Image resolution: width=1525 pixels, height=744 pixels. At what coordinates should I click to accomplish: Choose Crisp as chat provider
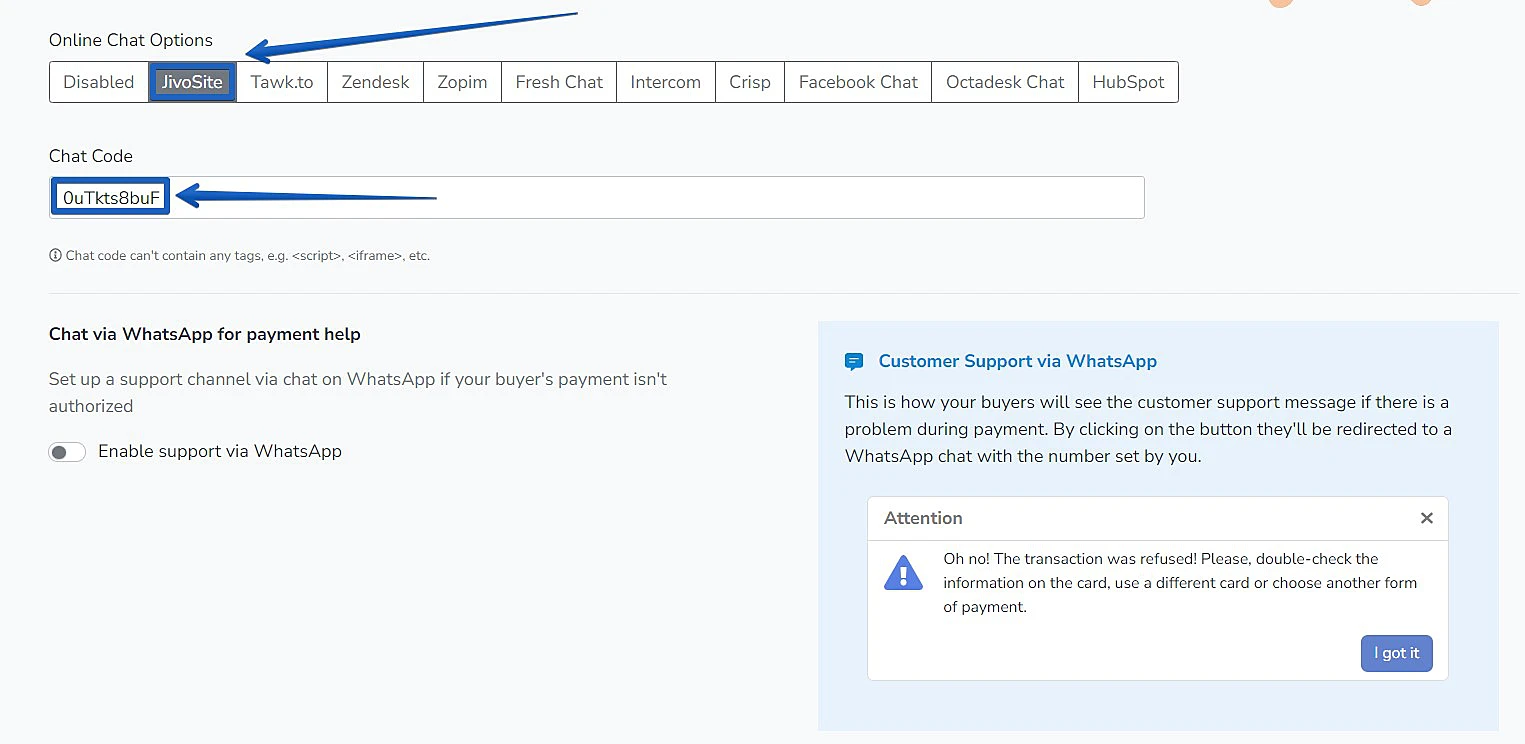(749, 82)
